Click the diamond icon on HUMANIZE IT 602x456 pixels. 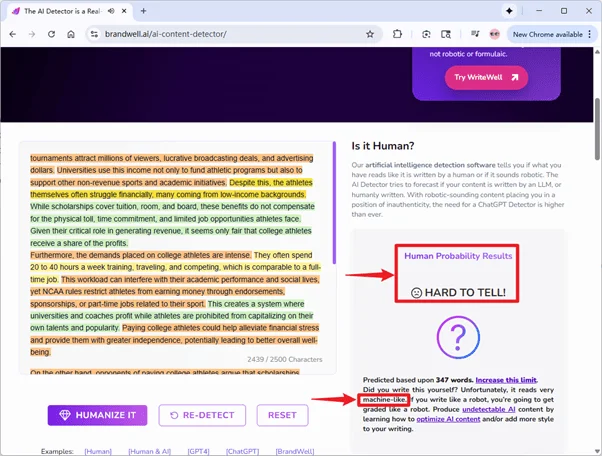coord(65,415)
